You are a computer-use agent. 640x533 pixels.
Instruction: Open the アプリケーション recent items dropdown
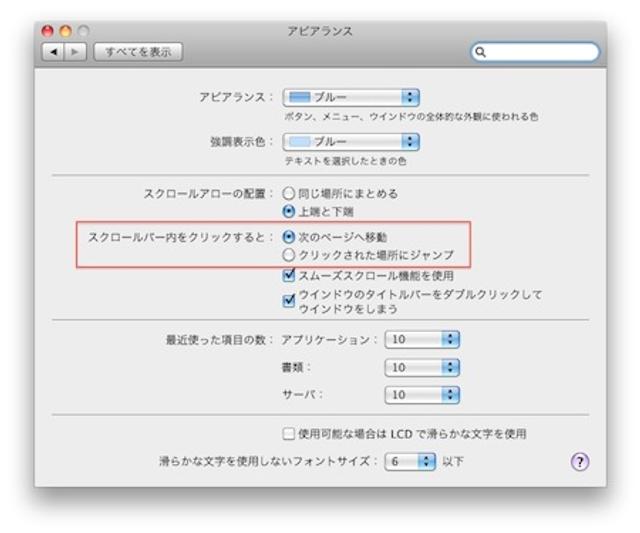coord(422,340)
